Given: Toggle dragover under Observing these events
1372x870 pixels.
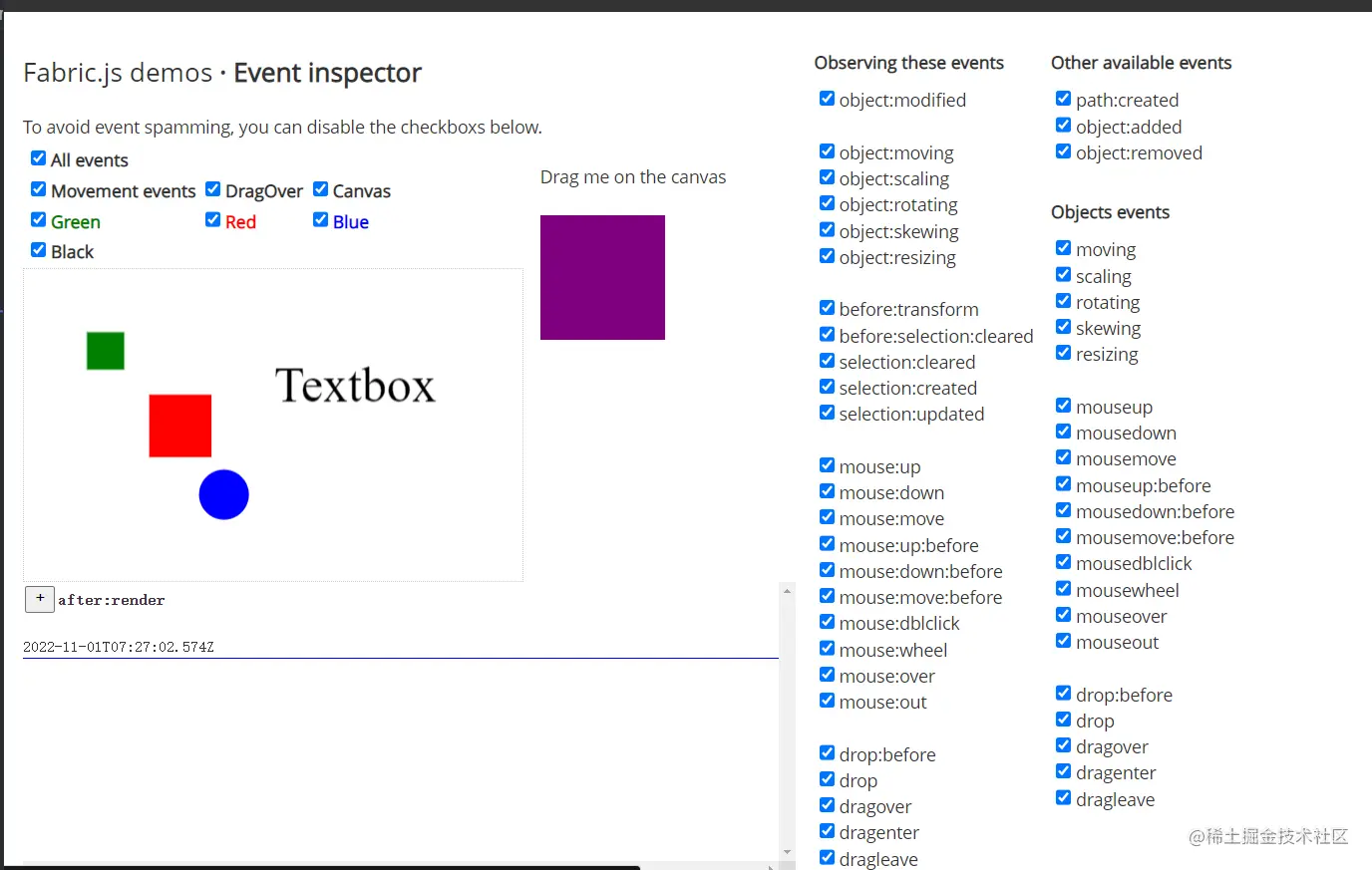Looking at the screenshot, I should click(x=827, y=805).
